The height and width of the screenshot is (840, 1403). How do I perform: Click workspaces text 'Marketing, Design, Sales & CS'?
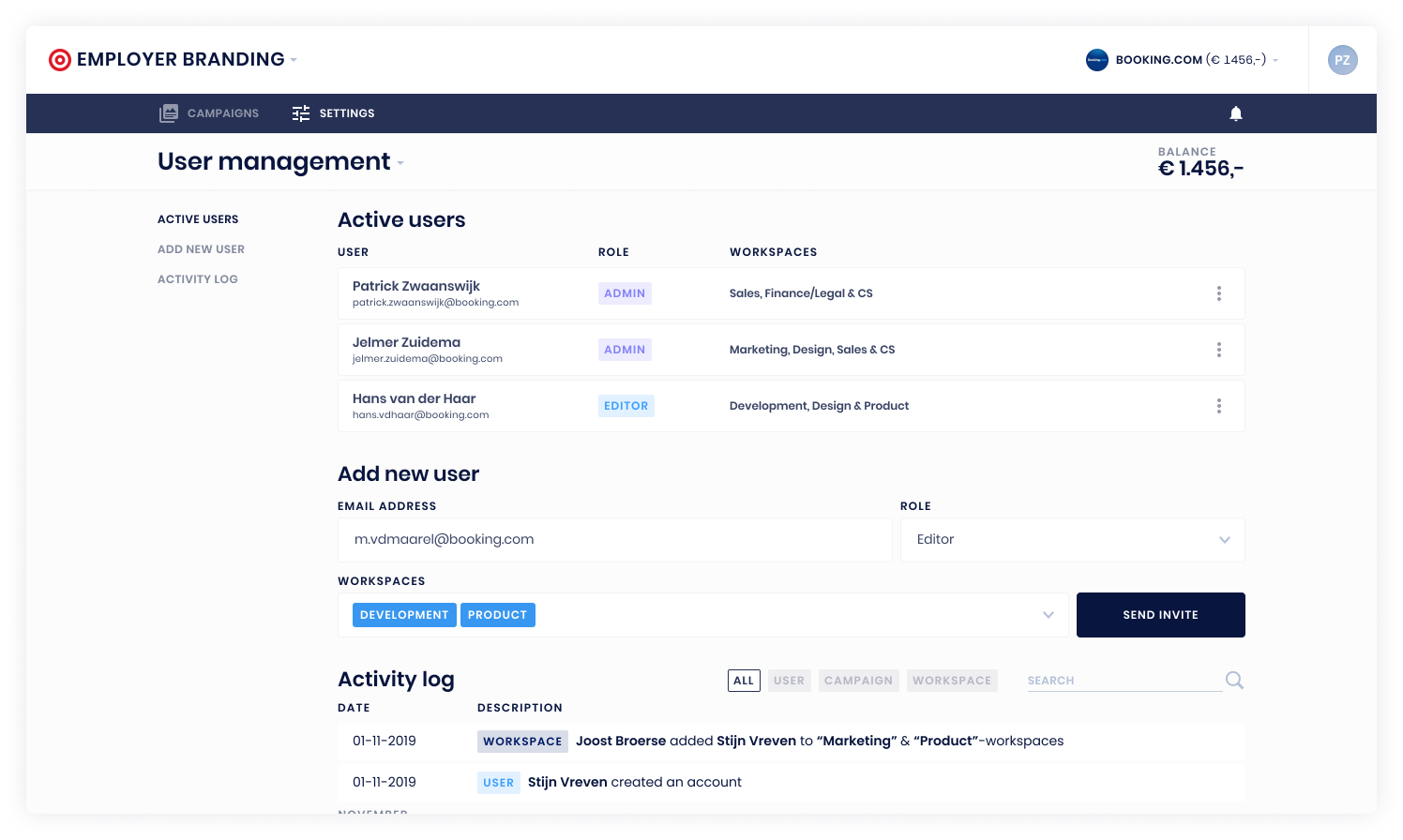(x=812, y=350)
